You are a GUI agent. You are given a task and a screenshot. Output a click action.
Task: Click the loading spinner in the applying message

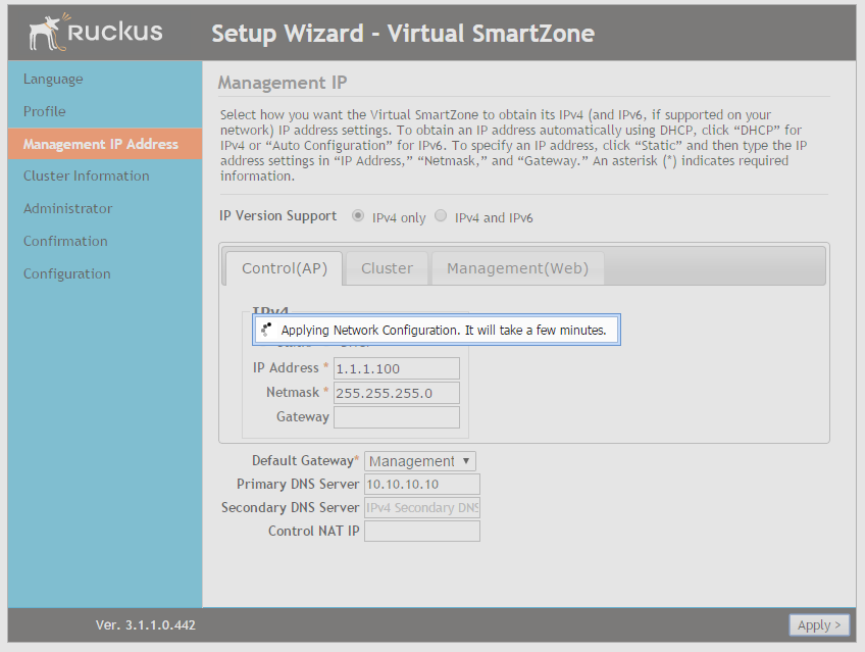[x=267, y=330]
